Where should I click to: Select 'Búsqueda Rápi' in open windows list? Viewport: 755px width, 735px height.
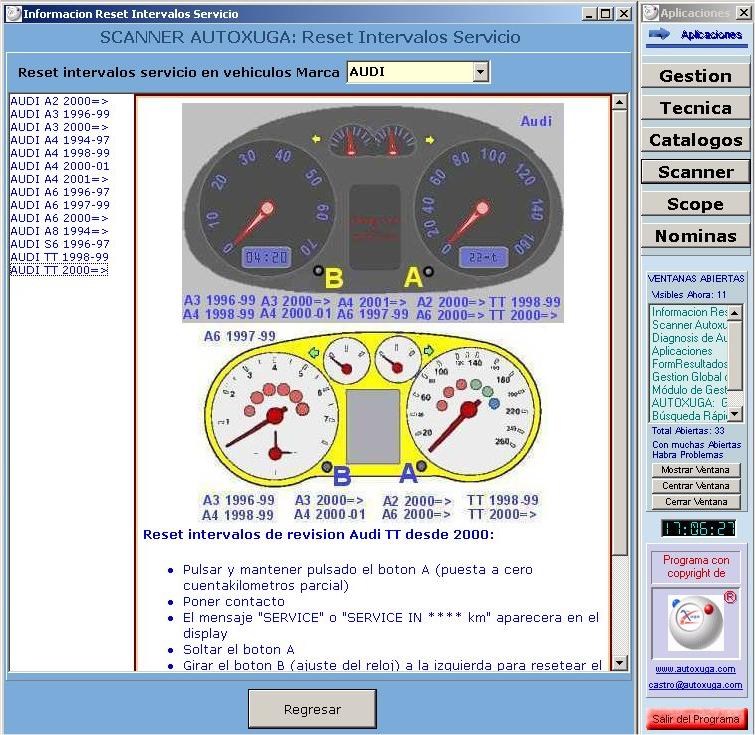coord(689,416)
